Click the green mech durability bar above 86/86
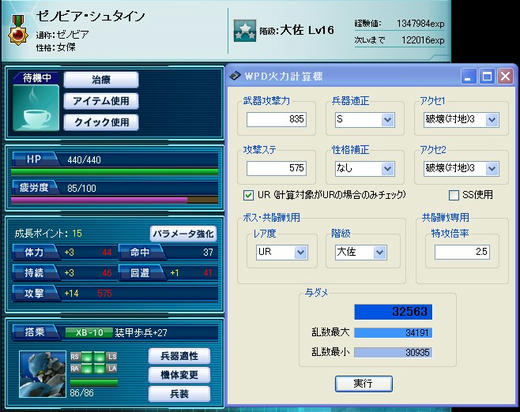 94,382
